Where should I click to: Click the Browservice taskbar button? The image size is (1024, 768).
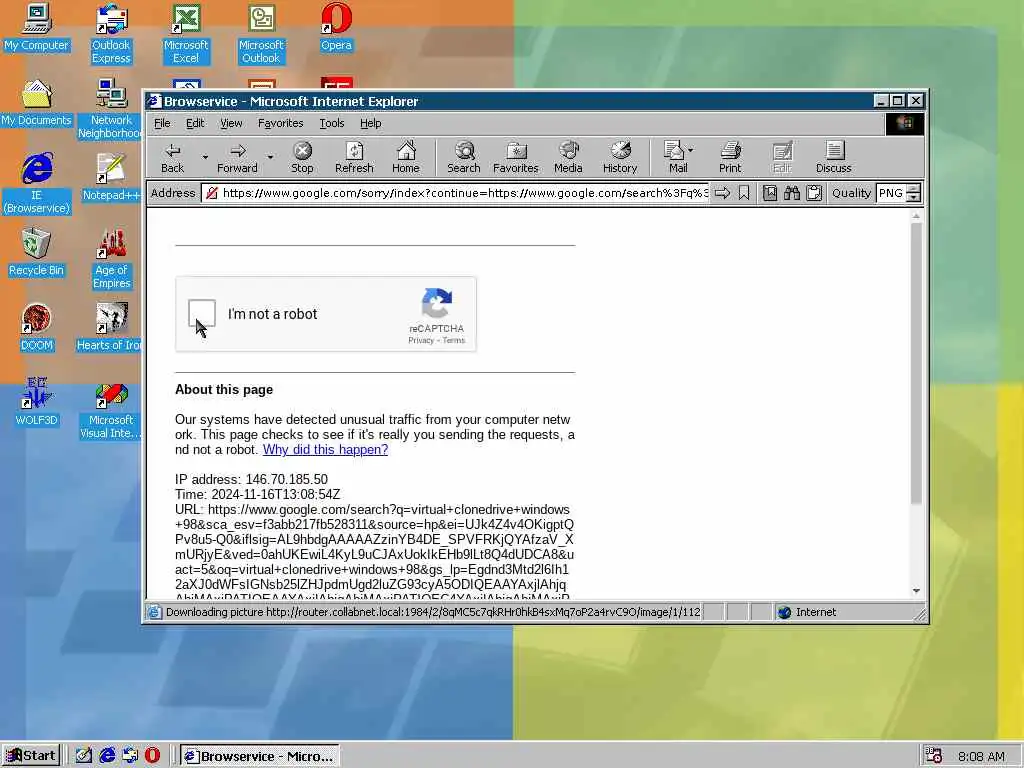coord(260,756)
